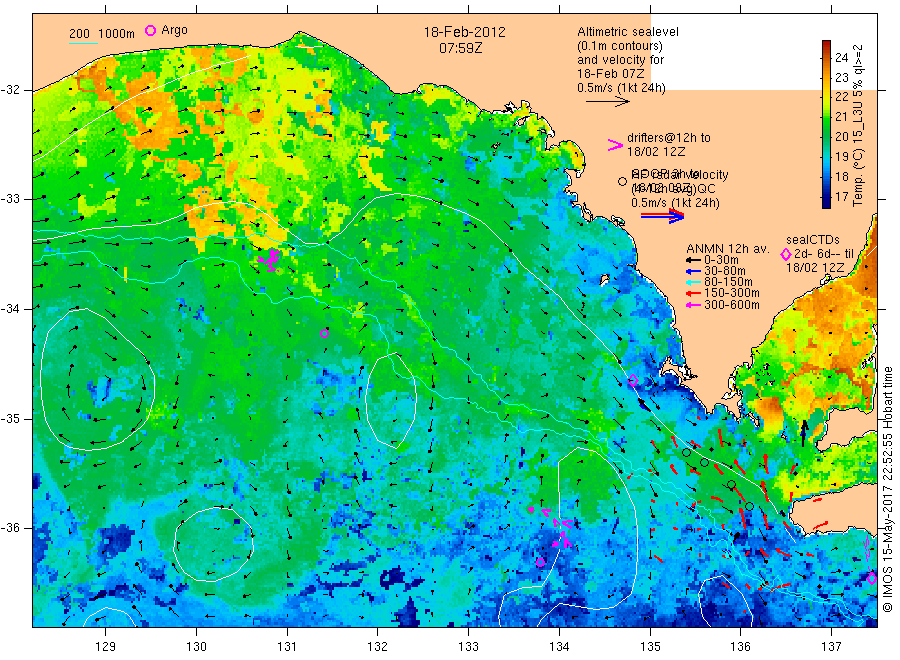Click the magenta 300-600m ANMN arrow symbol

693,305
